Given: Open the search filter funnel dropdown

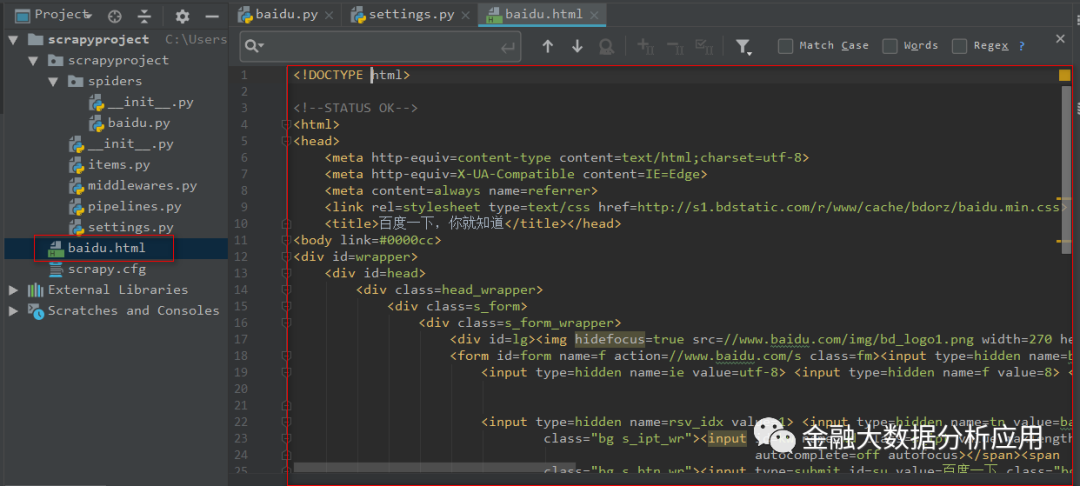Looking at the screenshot, I should [x=743, y=46].
